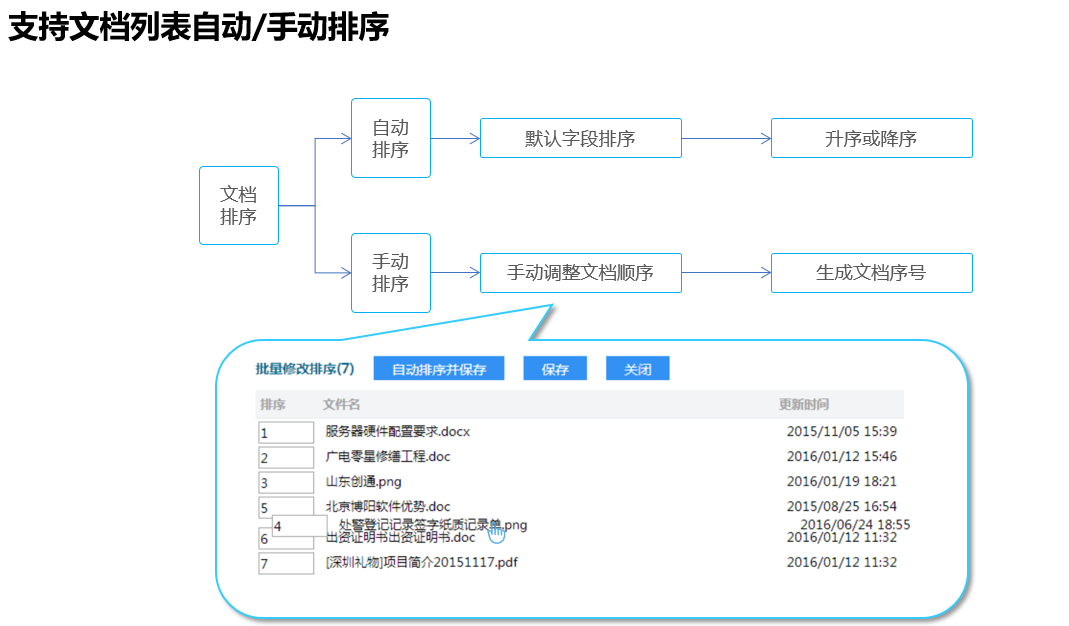This screenshot has height=626, width=1069.
Task: Select the 手动排序 flowchart box
Action: tap(391, 273)
